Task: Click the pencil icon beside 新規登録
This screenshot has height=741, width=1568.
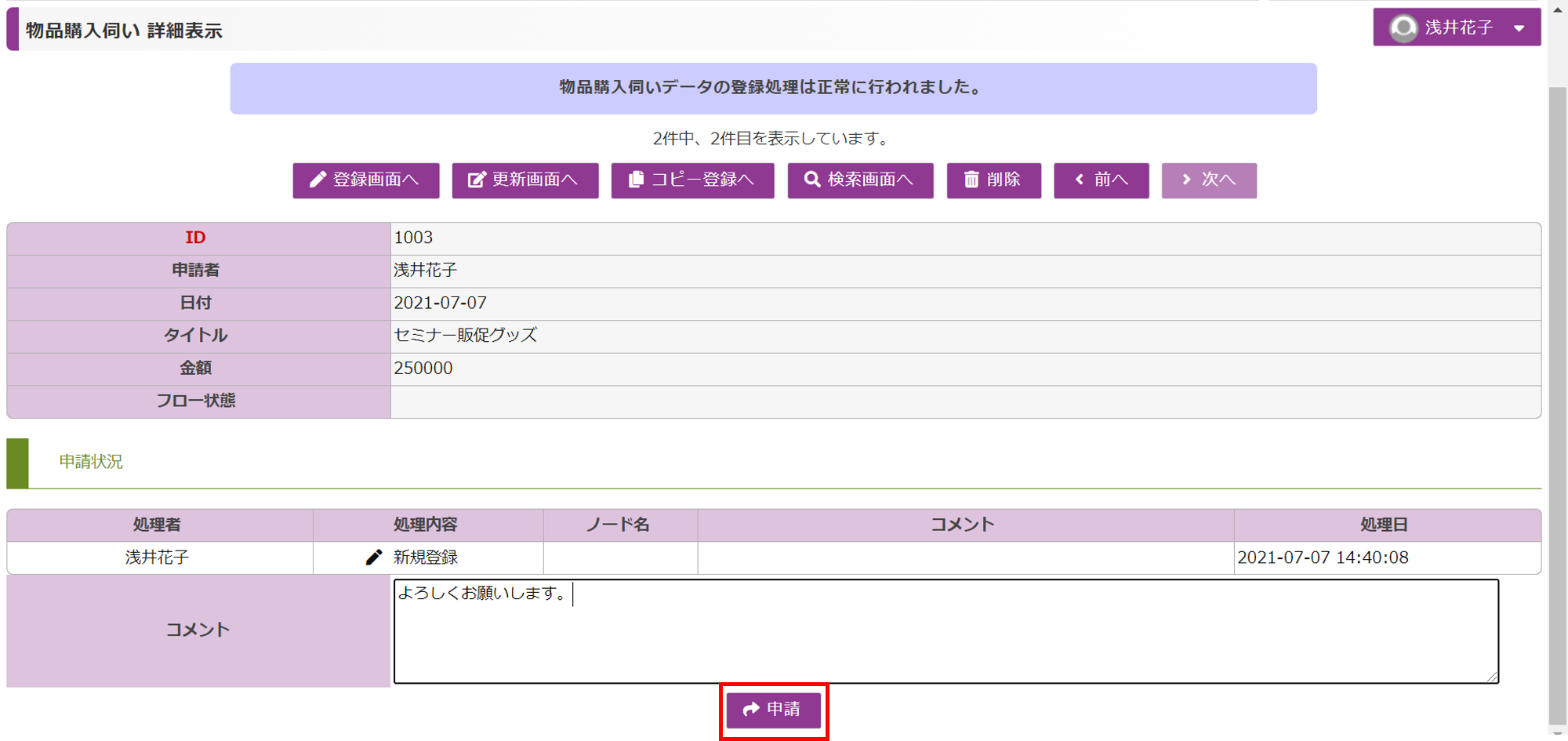Action: click(374, 558)
